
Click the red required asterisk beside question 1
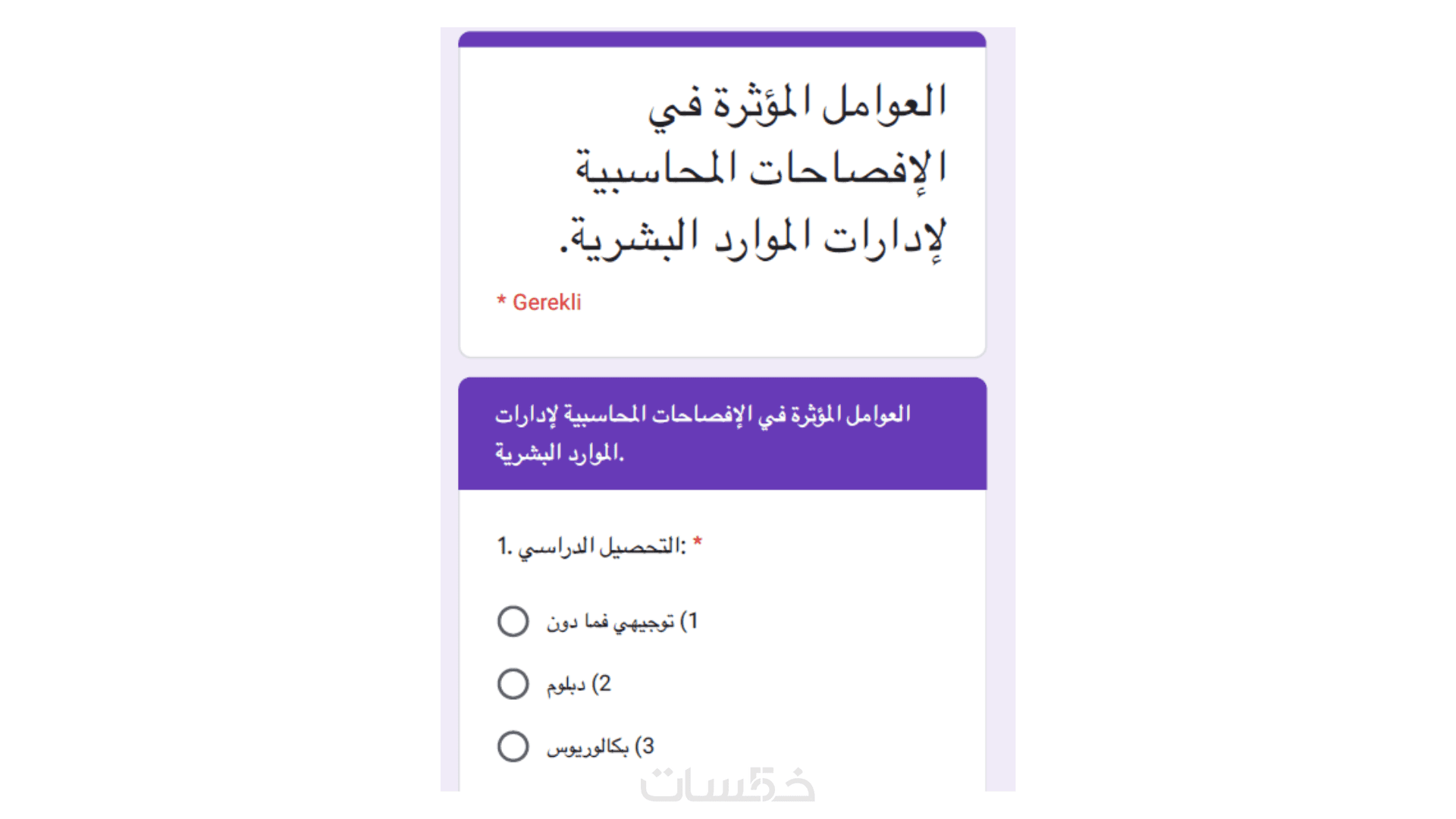[698, 543]
